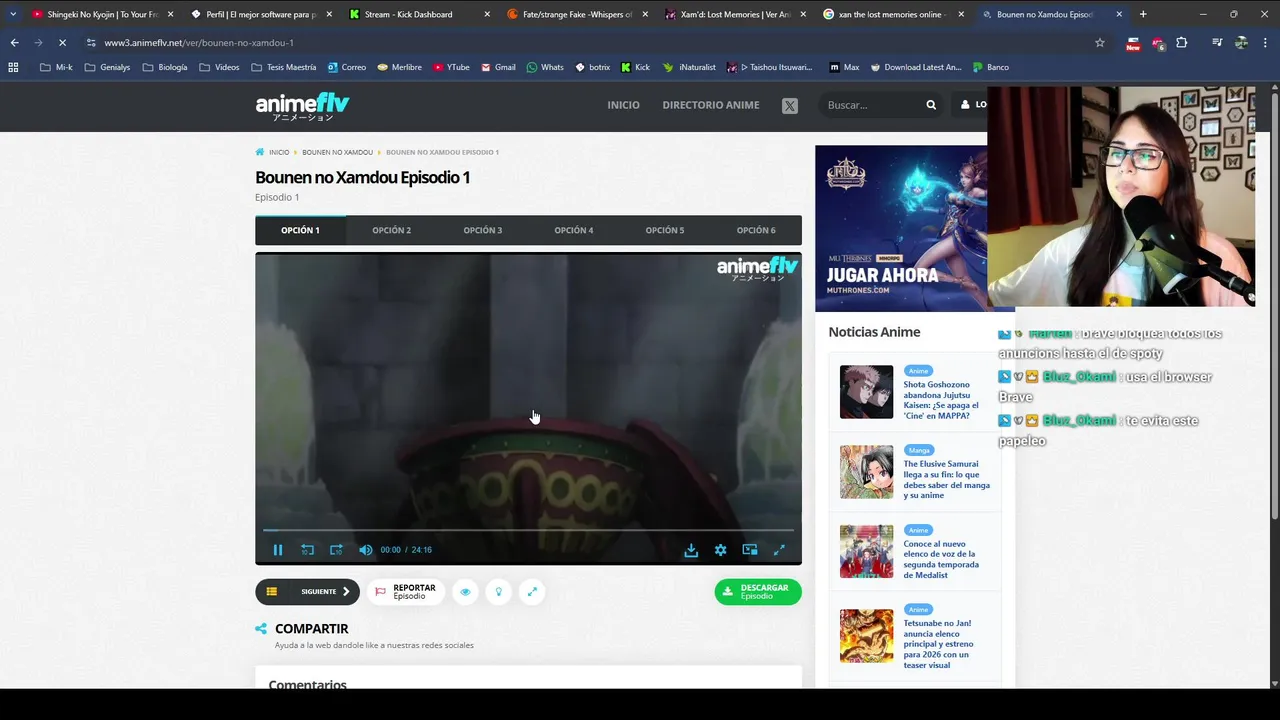Switch to Xam'd: Lost Memories browser tab
1280x720 pixels.
pos(735,14)
